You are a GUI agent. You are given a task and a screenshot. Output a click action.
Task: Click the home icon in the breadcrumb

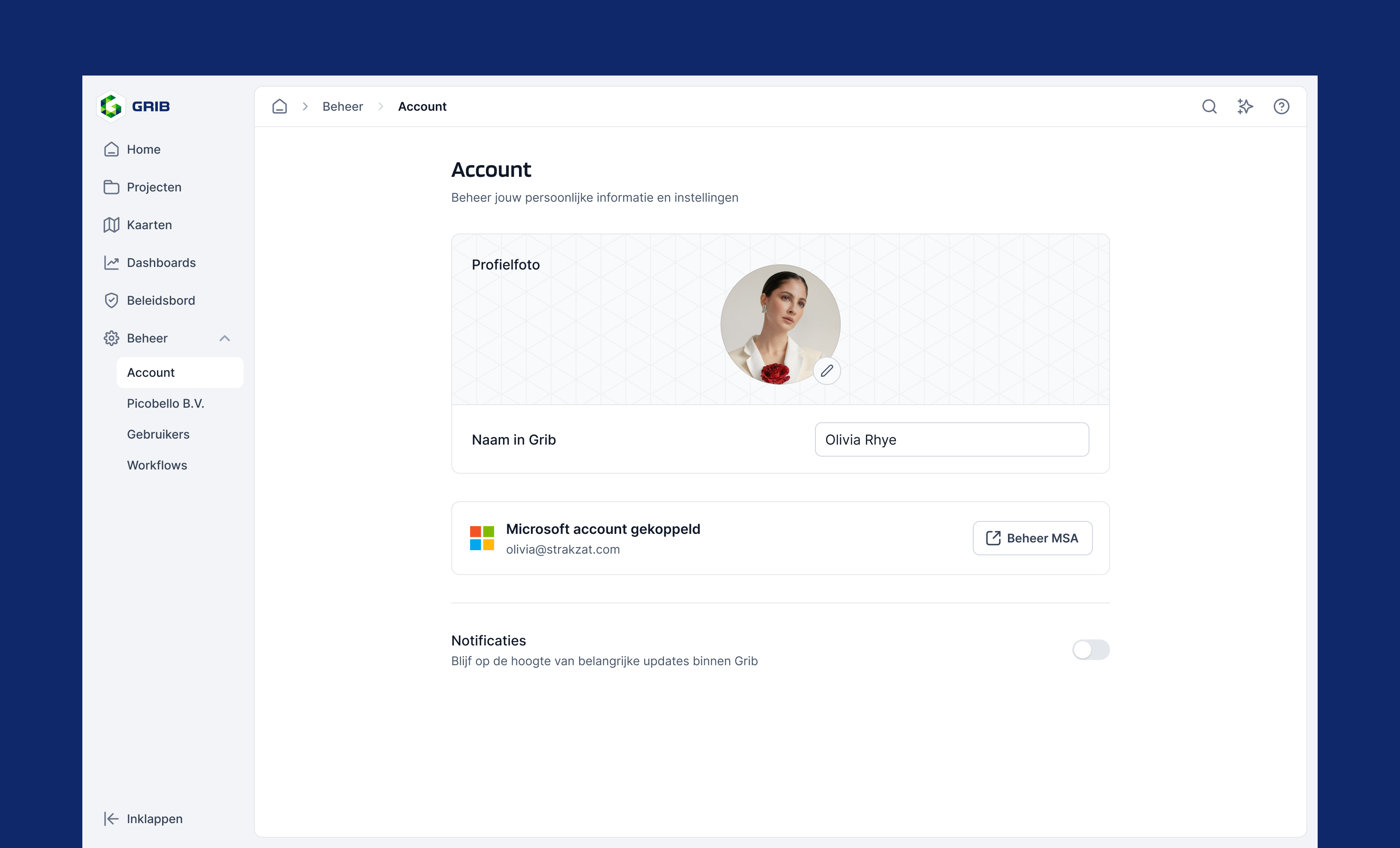click(x=279, y=106)
